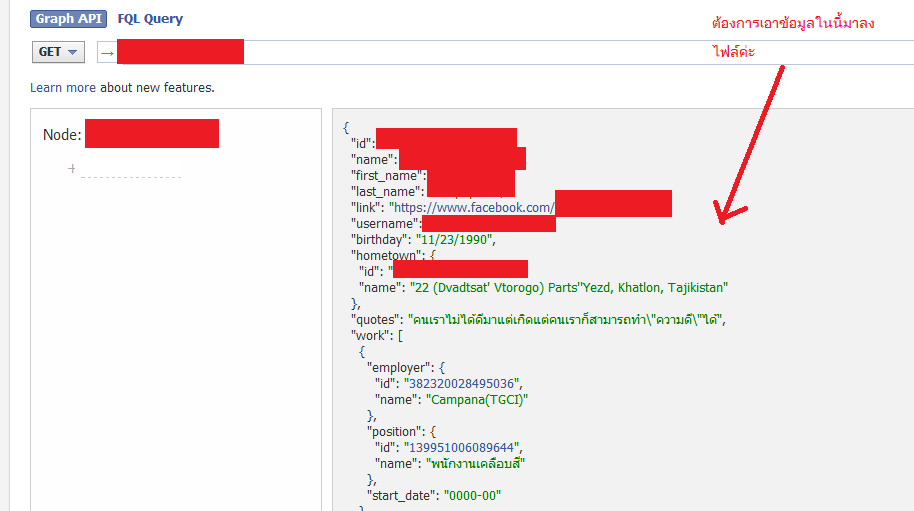Open the GET method dropdown
The height and width of the screenshot is (511, 914).
(58, 52)
